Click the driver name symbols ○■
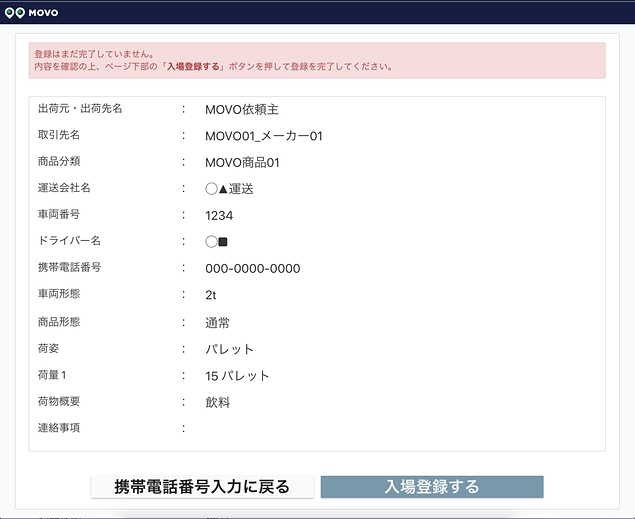 click(x=216, y=242)
